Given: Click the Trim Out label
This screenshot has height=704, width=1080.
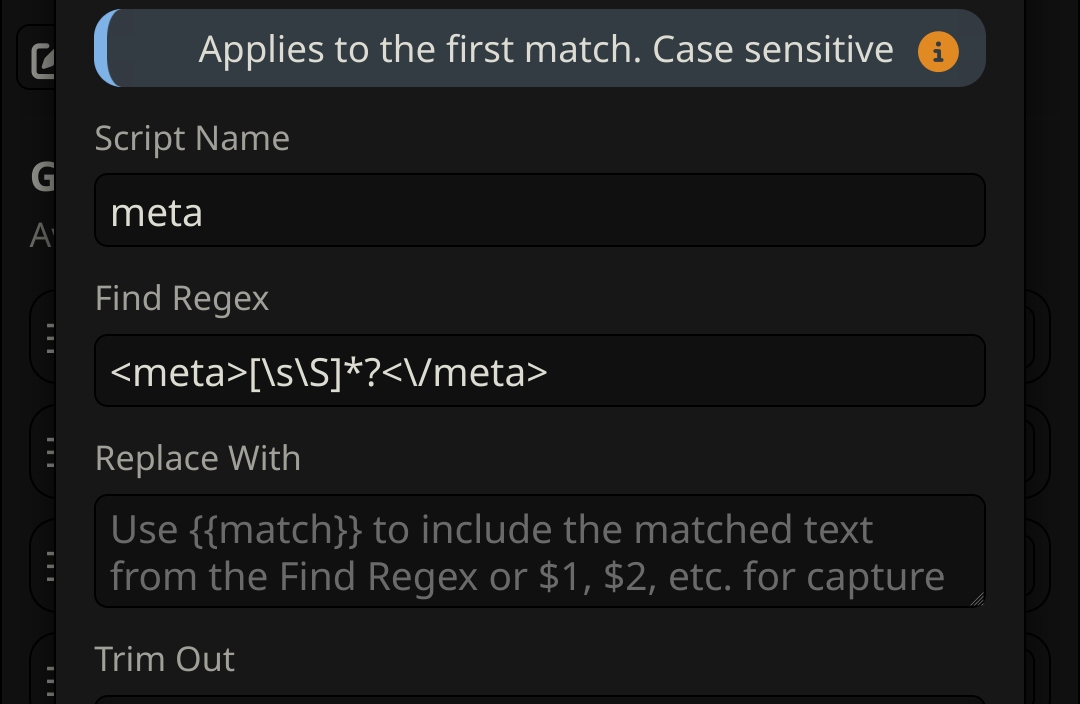Looking at the screenshot, I should coord(165,659).
